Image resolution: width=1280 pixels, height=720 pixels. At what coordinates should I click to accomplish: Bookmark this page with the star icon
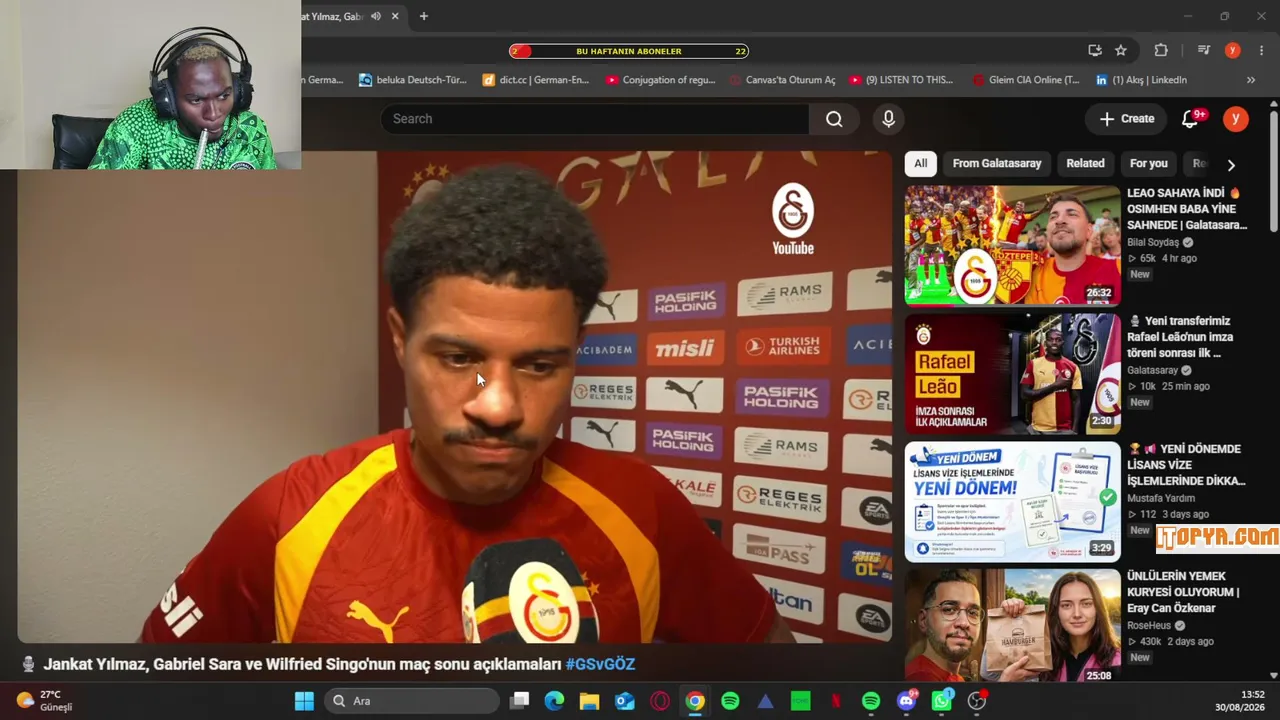1121,51
